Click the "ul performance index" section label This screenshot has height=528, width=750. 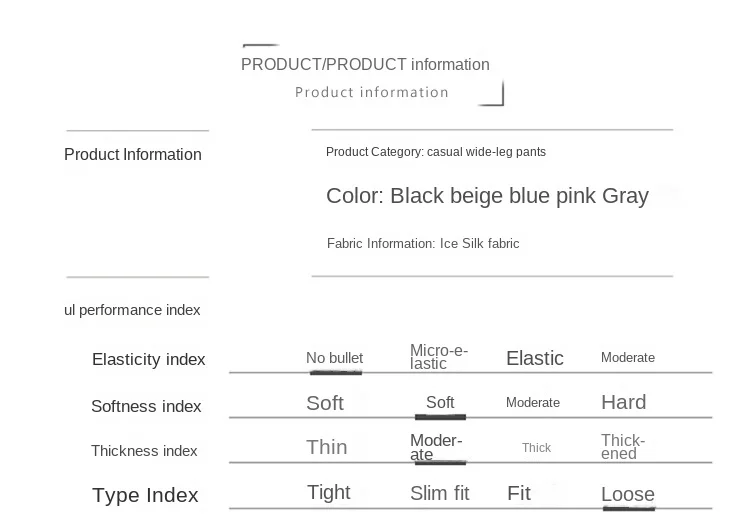pos(132,310)
